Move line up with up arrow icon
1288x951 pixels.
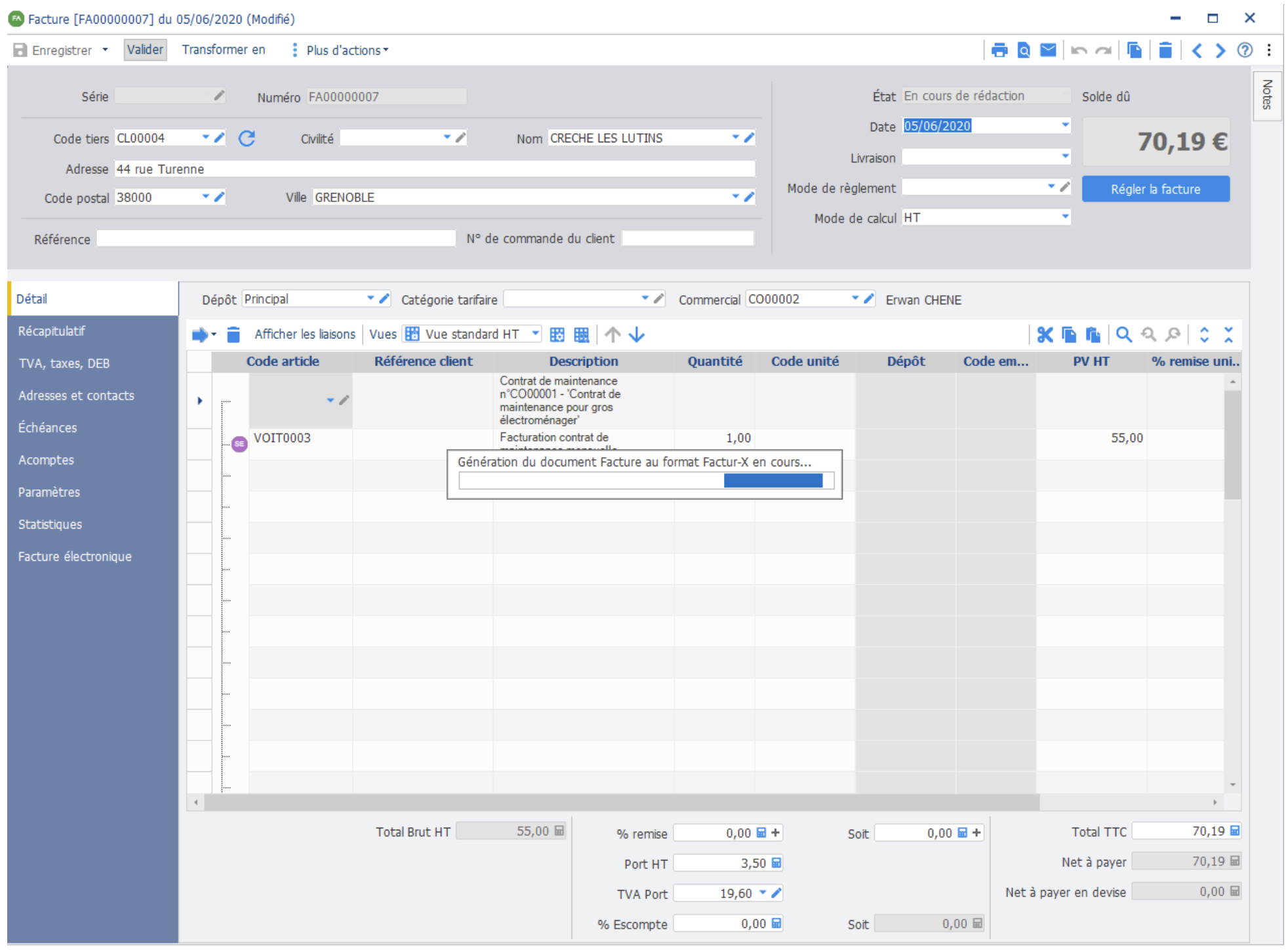tap(613, 334)
